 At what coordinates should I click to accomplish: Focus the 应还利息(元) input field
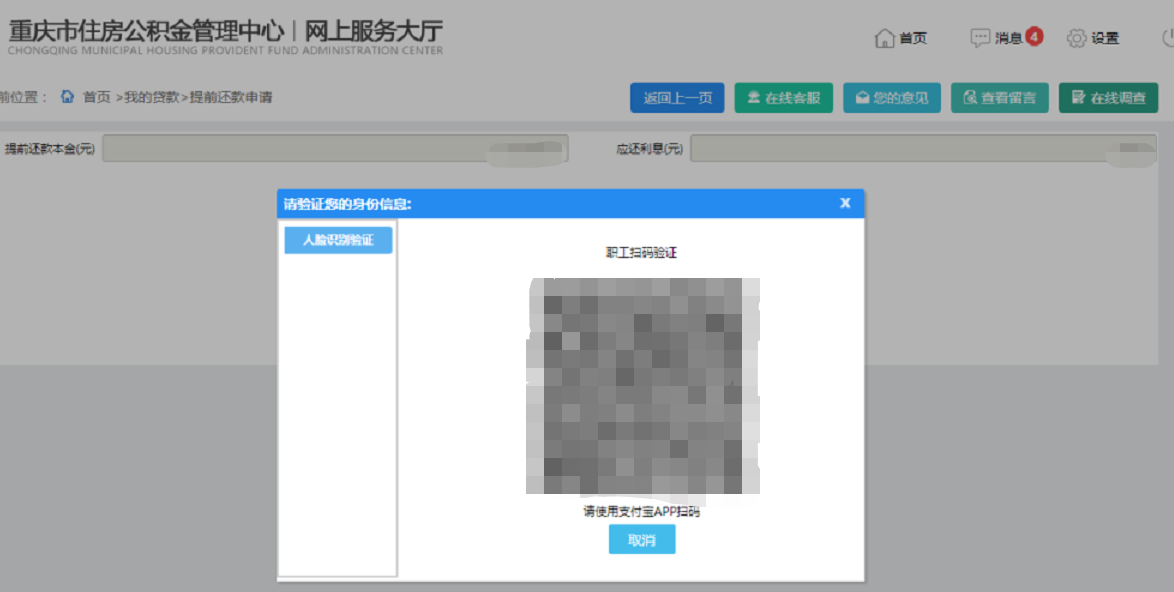click(x=915, y=149)
